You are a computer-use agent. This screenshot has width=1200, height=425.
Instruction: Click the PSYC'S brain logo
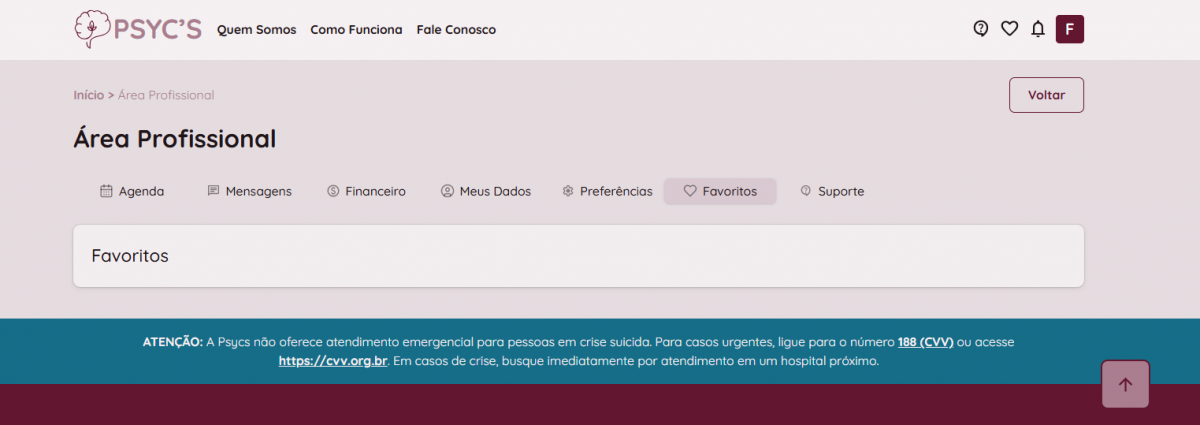[x=138, y=29]
